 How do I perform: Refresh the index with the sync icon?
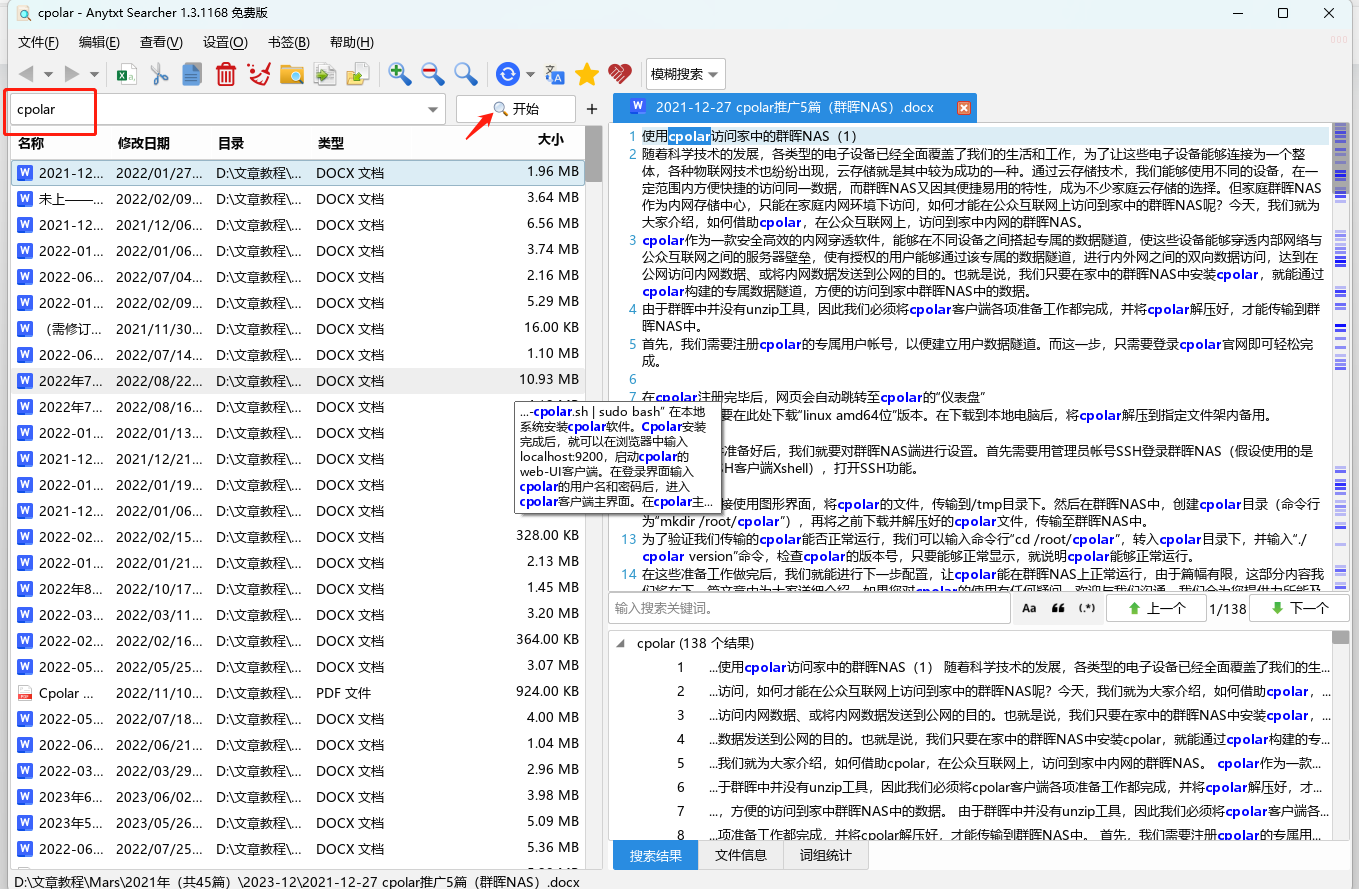(507, 73)
